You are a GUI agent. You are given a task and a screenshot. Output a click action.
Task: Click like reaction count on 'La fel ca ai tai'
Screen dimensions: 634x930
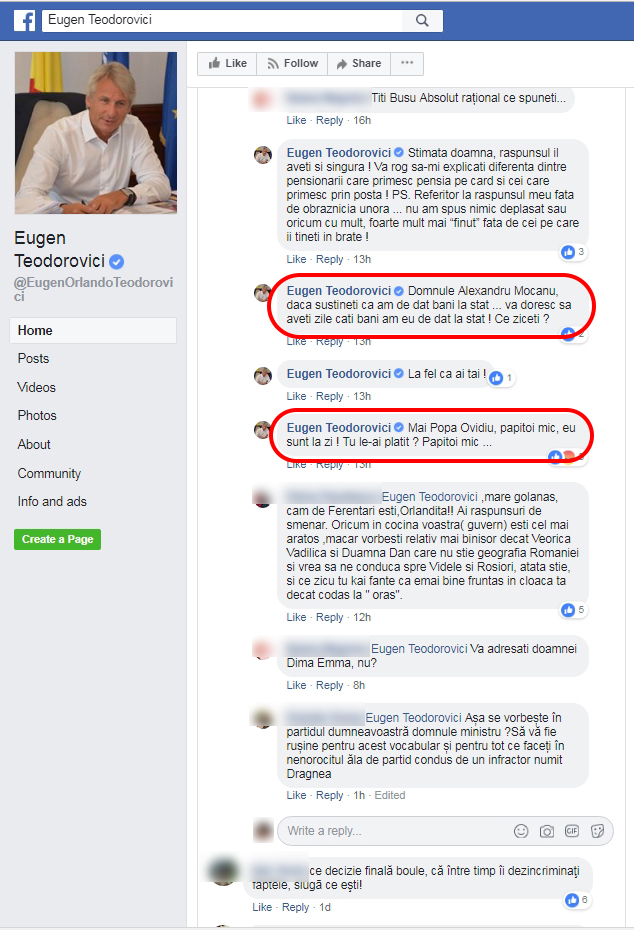[x=502, y=377]
